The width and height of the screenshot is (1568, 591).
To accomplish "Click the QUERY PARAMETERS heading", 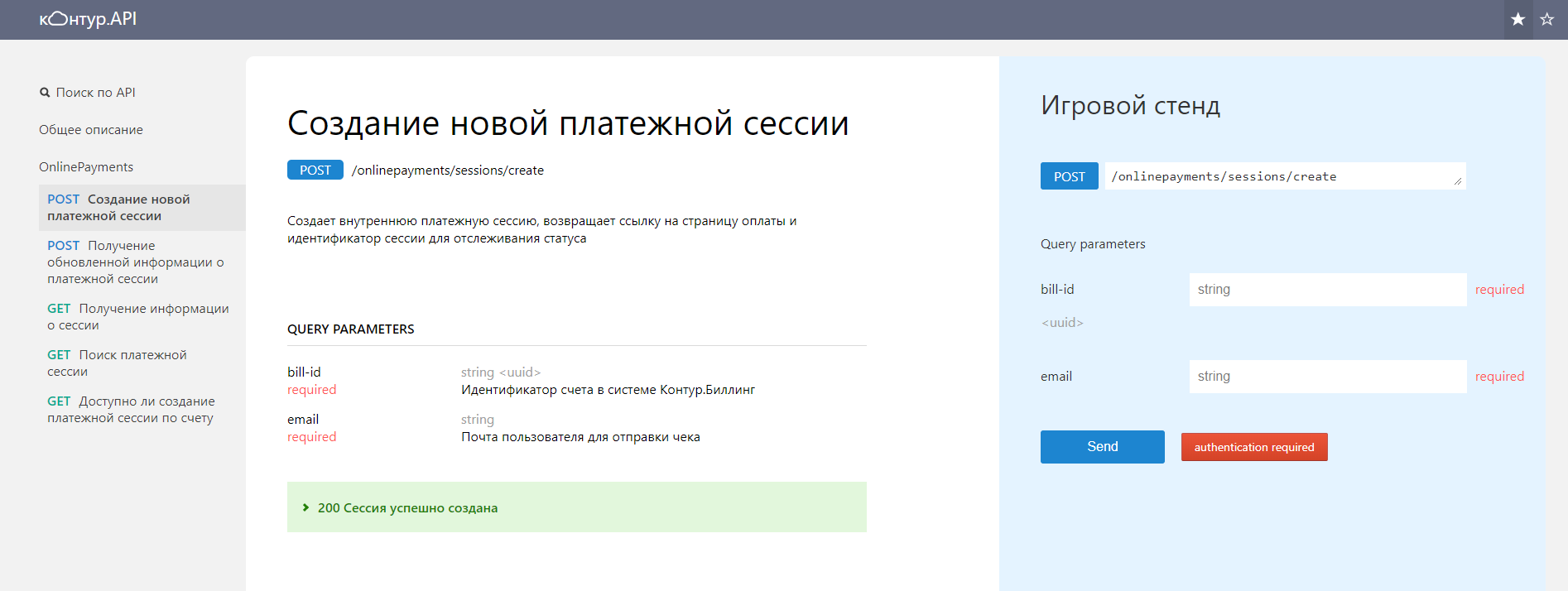I will (x=351, y=329).
